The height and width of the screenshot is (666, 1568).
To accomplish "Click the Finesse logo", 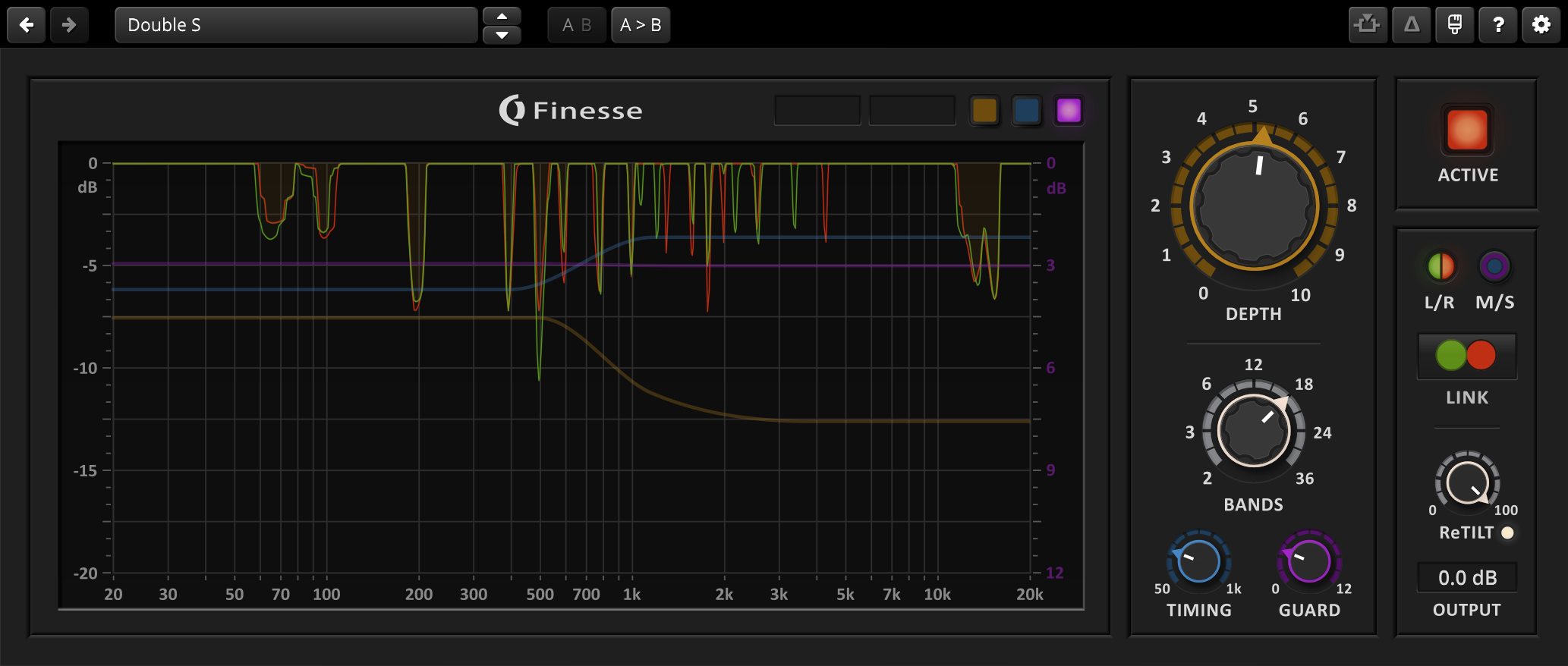I will pos(571,111).
